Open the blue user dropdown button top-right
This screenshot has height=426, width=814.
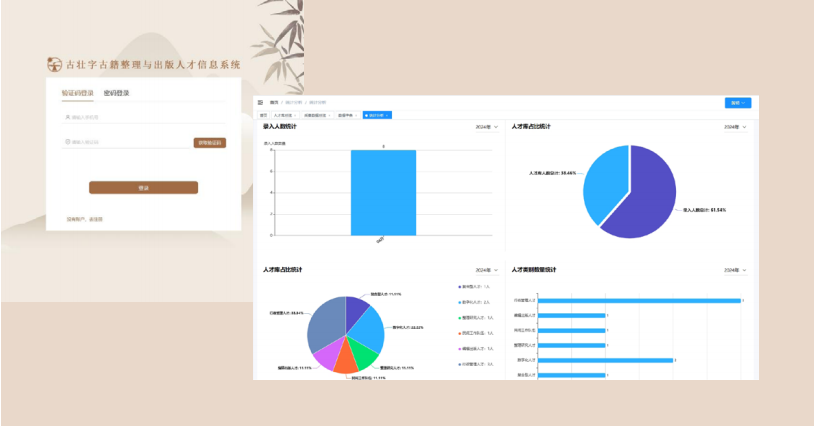(737, 102)
